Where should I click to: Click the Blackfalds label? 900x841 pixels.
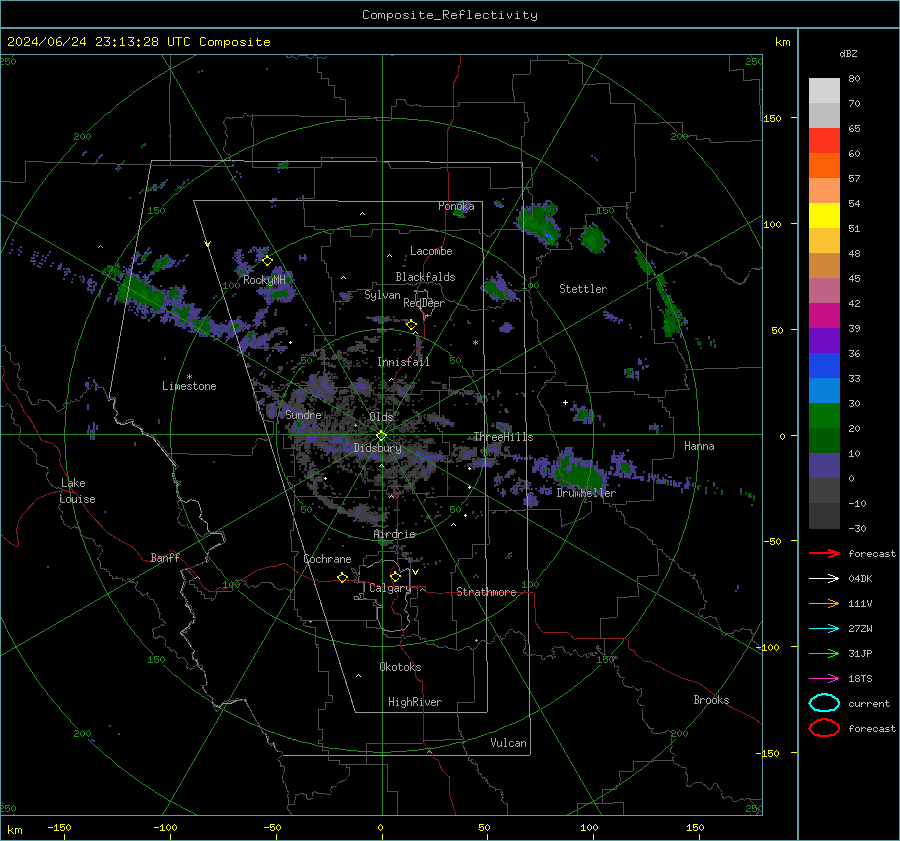425,277
